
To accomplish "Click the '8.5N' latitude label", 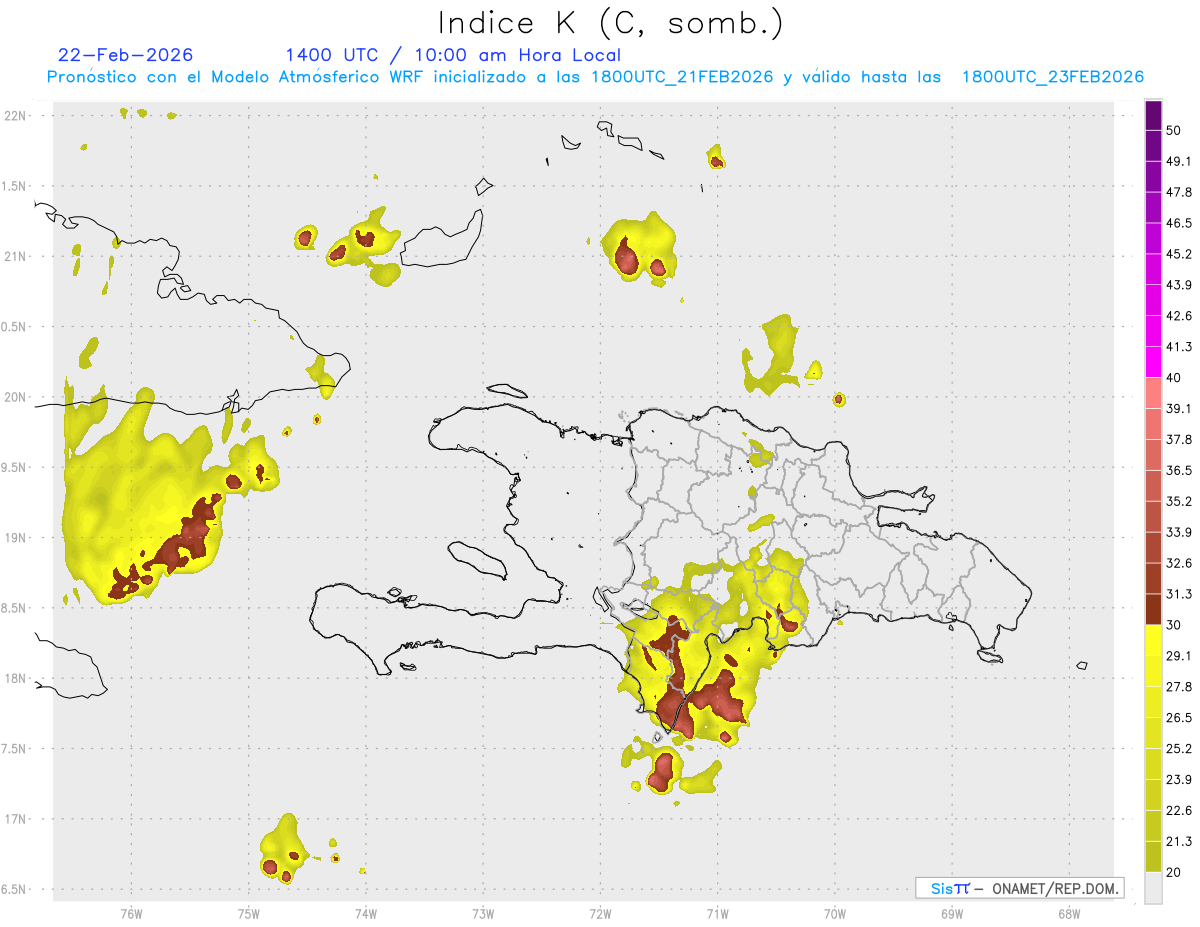I will 14,608.
